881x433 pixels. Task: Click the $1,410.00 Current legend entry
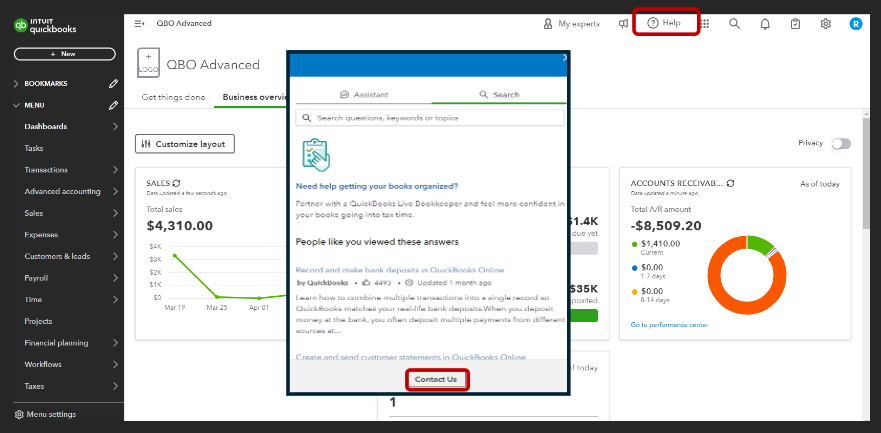tap(656, 247)
